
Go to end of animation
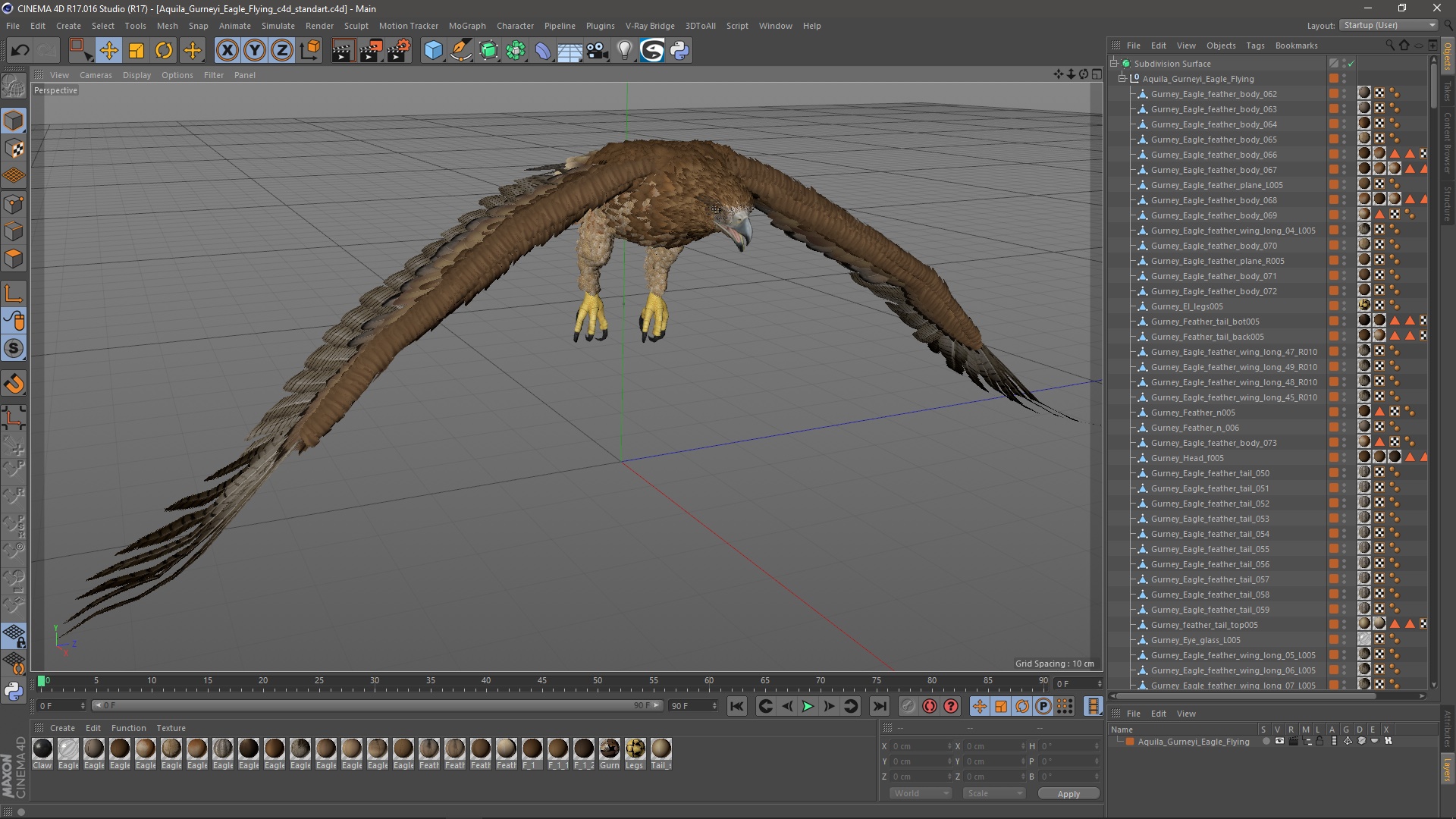point(879,706)
